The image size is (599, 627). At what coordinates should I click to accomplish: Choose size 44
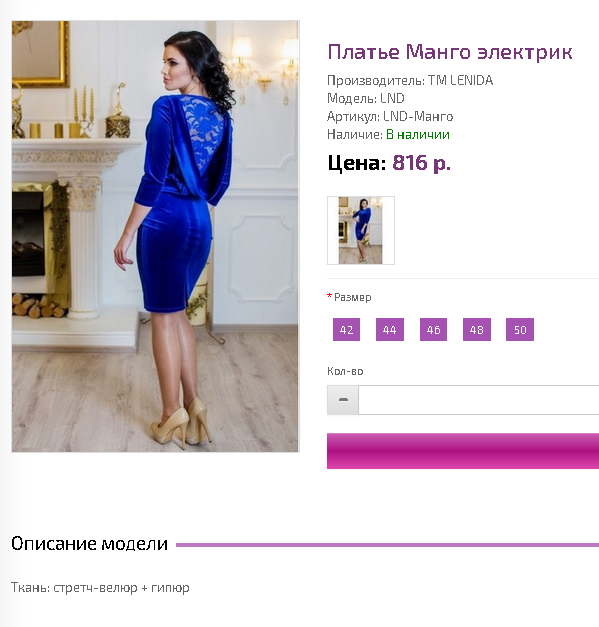(390, 329)
